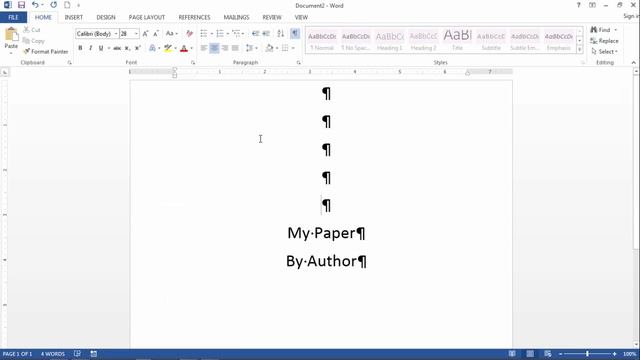Shrink the font size
Viewport: 640px width, 360px height.
(x=156, y=33)
